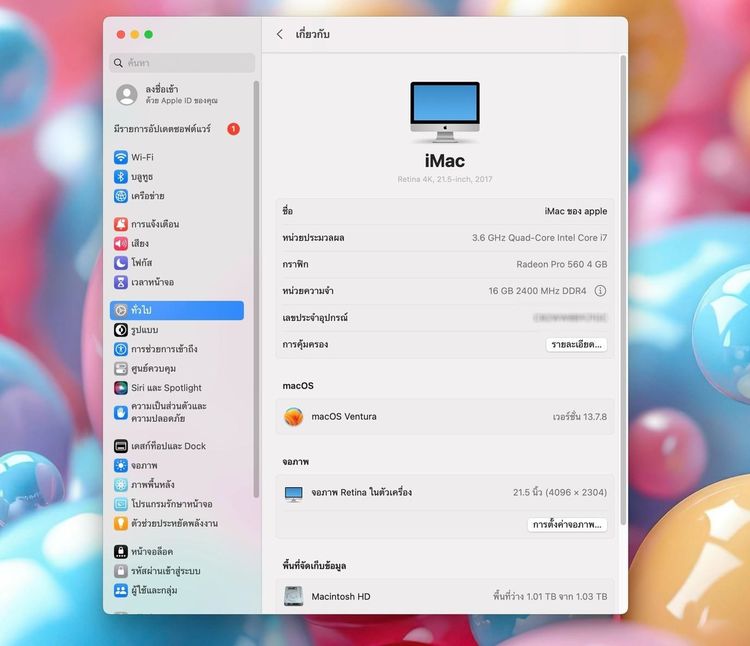Screen dimensions: 750x646
Task: Click the เลขประจำอุปกรณ์ serial number label
Action: pyautogui.click(x=315, y=318)
